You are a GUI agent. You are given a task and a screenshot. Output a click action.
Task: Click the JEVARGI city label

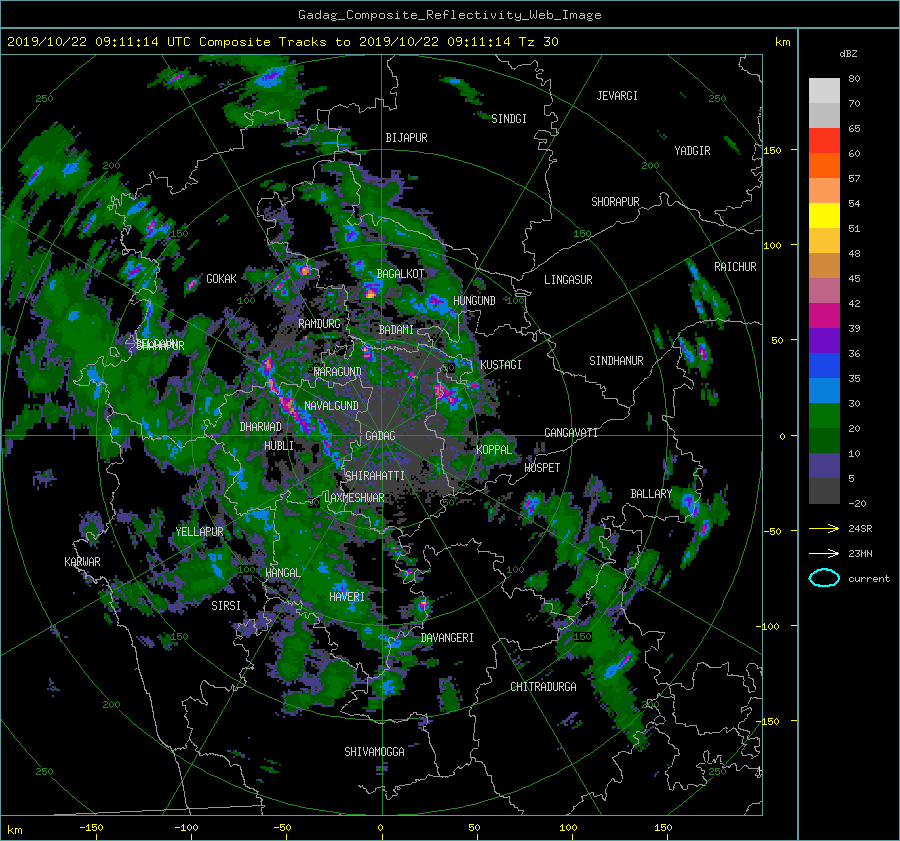(x=617, y=96)
